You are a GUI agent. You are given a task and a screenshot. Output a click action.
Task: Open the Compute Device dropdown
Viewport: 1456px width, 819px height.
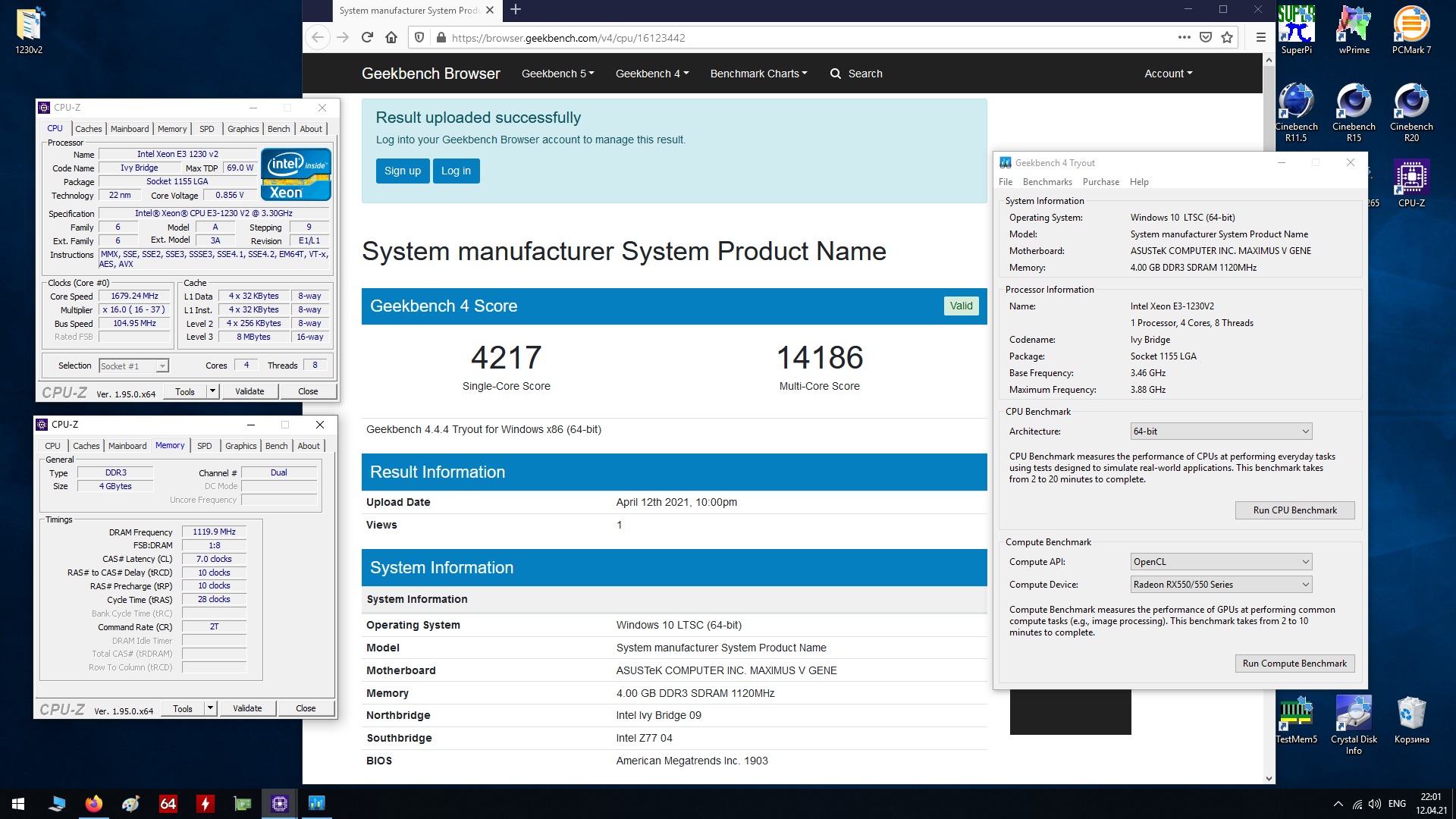(1221, 585)
